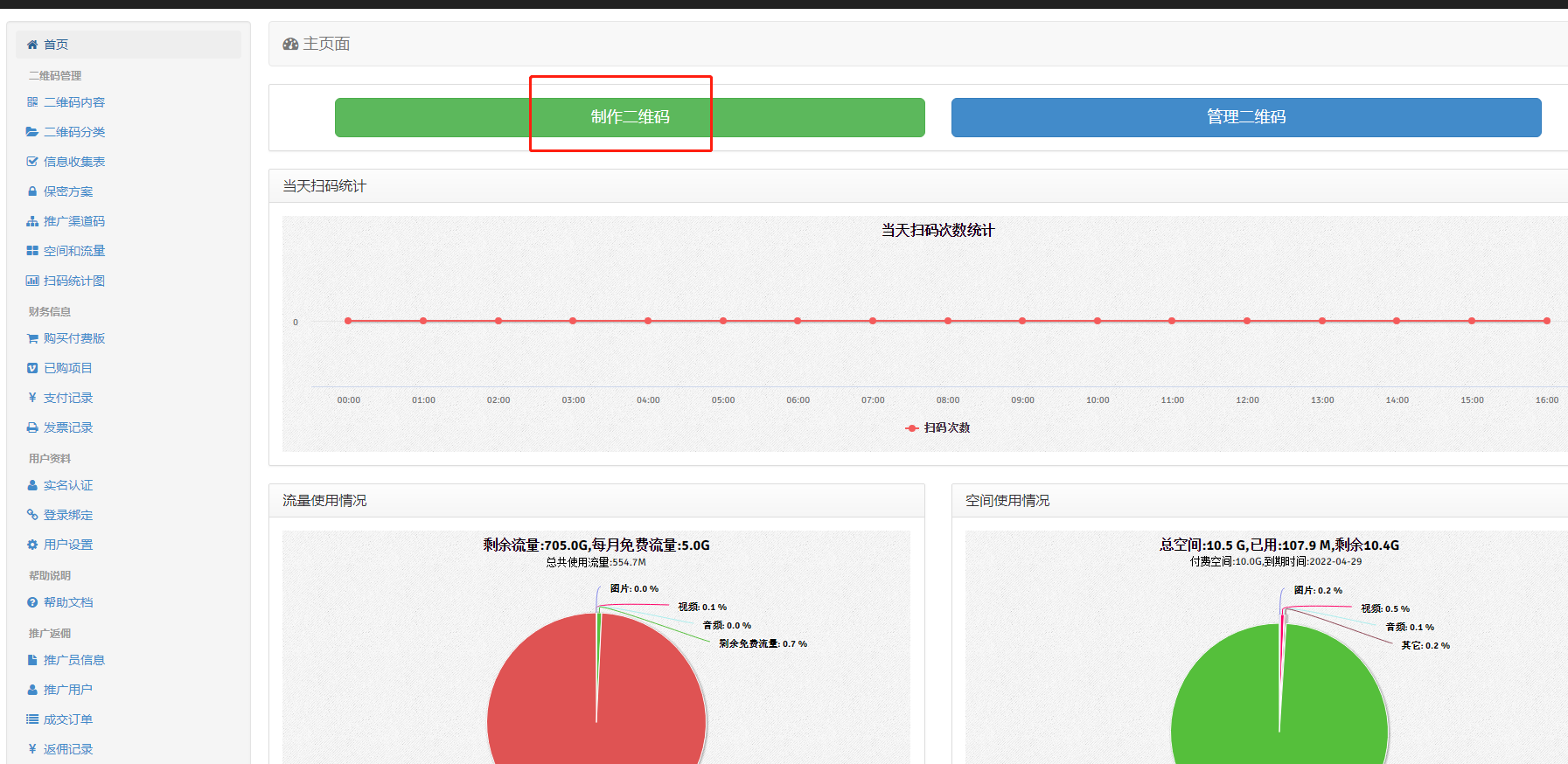Click the 其它: 0.2 % pie label
Viewport: 1568px width, 764px height.
(x=1425, y=645)
